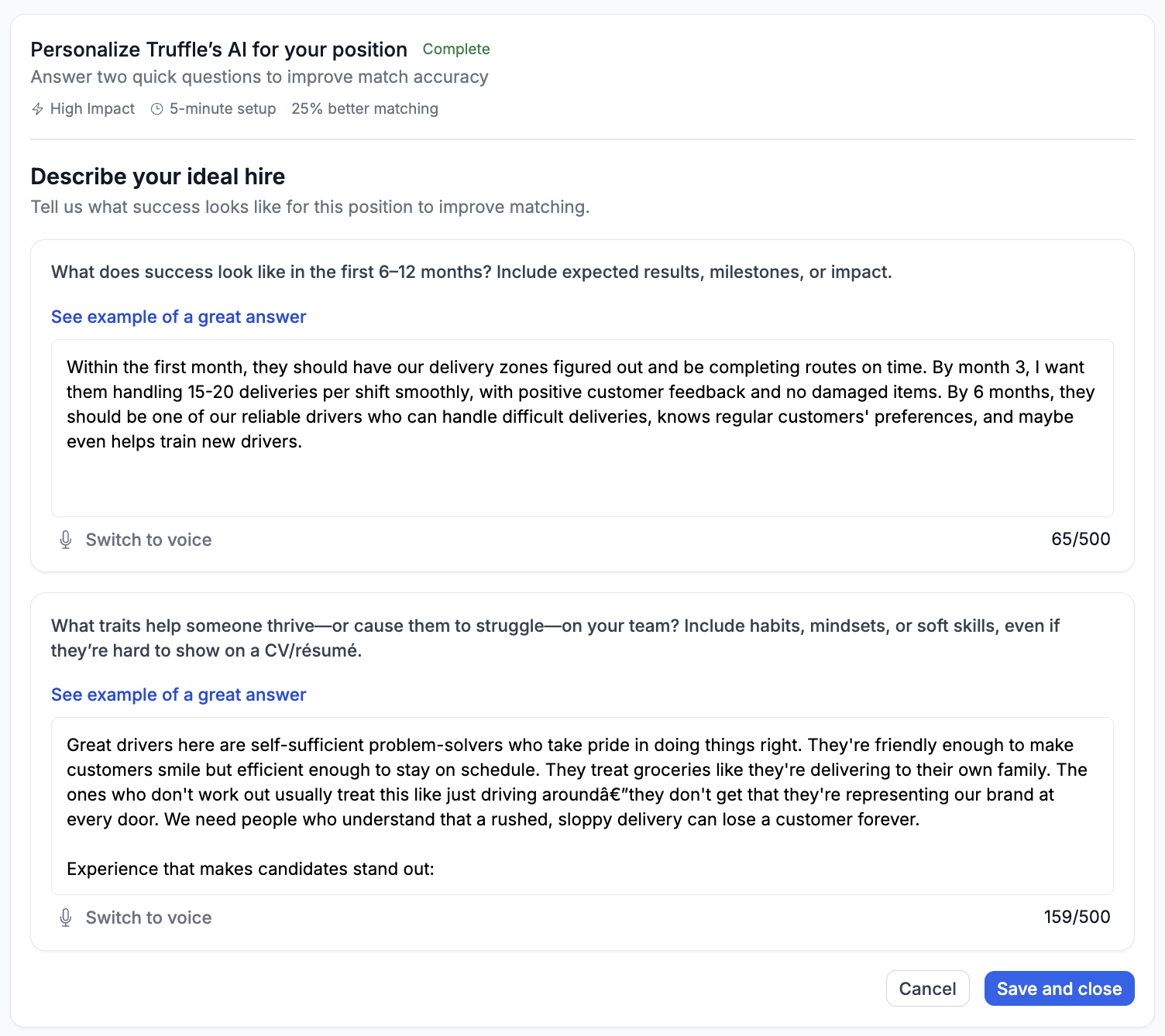Switch second question to voice input
The width and height of the screenshot is (1165, 1036).
(136, 918)
